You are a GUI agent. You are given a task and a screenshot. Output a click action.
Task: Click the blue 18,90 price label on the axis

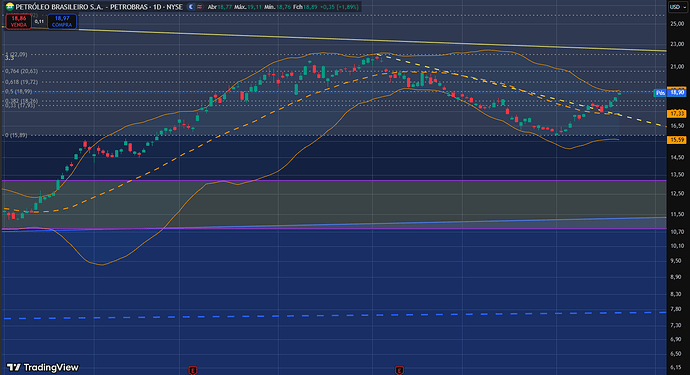[x=677, y=92]
